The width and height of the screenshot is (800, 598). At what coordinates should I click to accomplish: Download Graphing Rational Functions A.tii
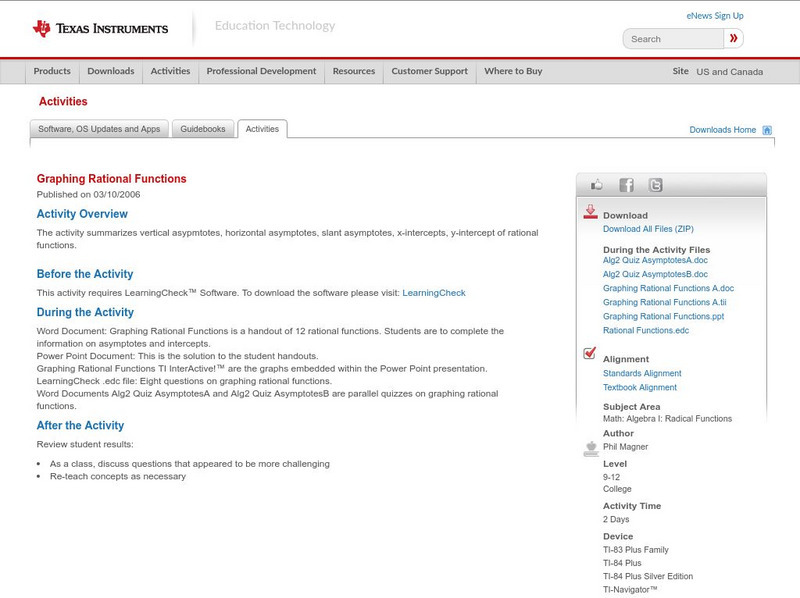(x=665, y=303)
